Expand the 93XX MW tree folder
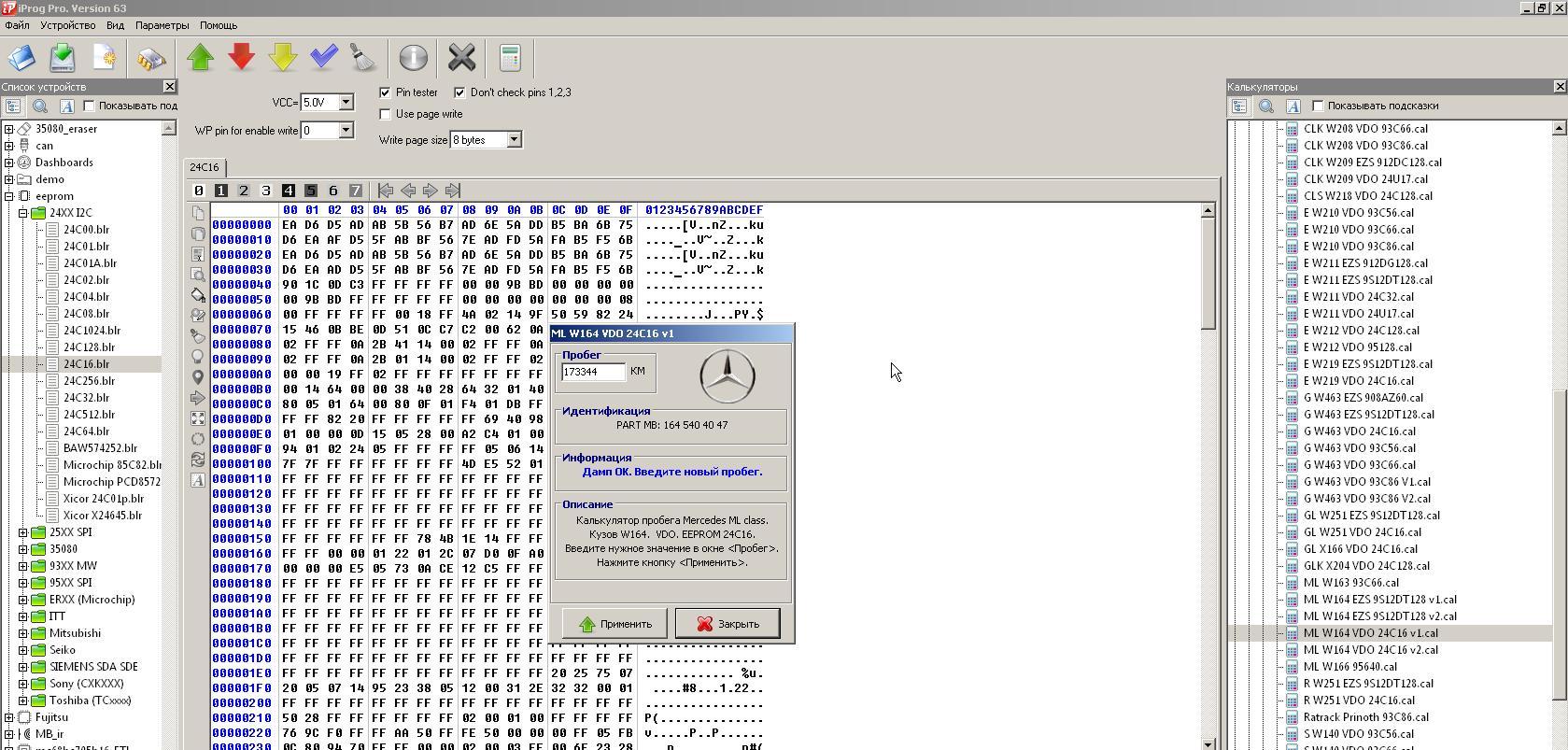The image size is (1568, 750). (x=23, y=566)
